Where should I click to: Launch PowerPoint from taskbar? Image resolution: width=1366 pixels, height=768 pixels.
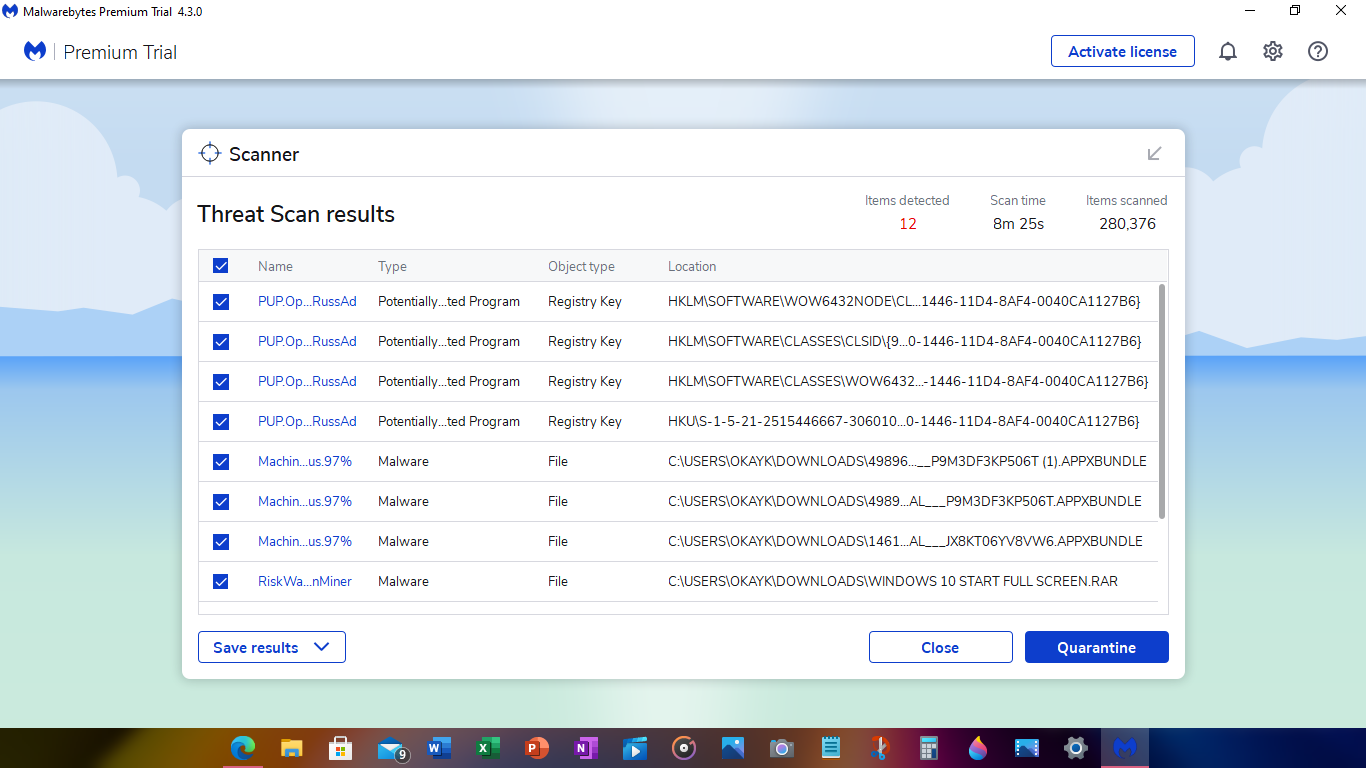pyautogui.click(x=537, y=747)
